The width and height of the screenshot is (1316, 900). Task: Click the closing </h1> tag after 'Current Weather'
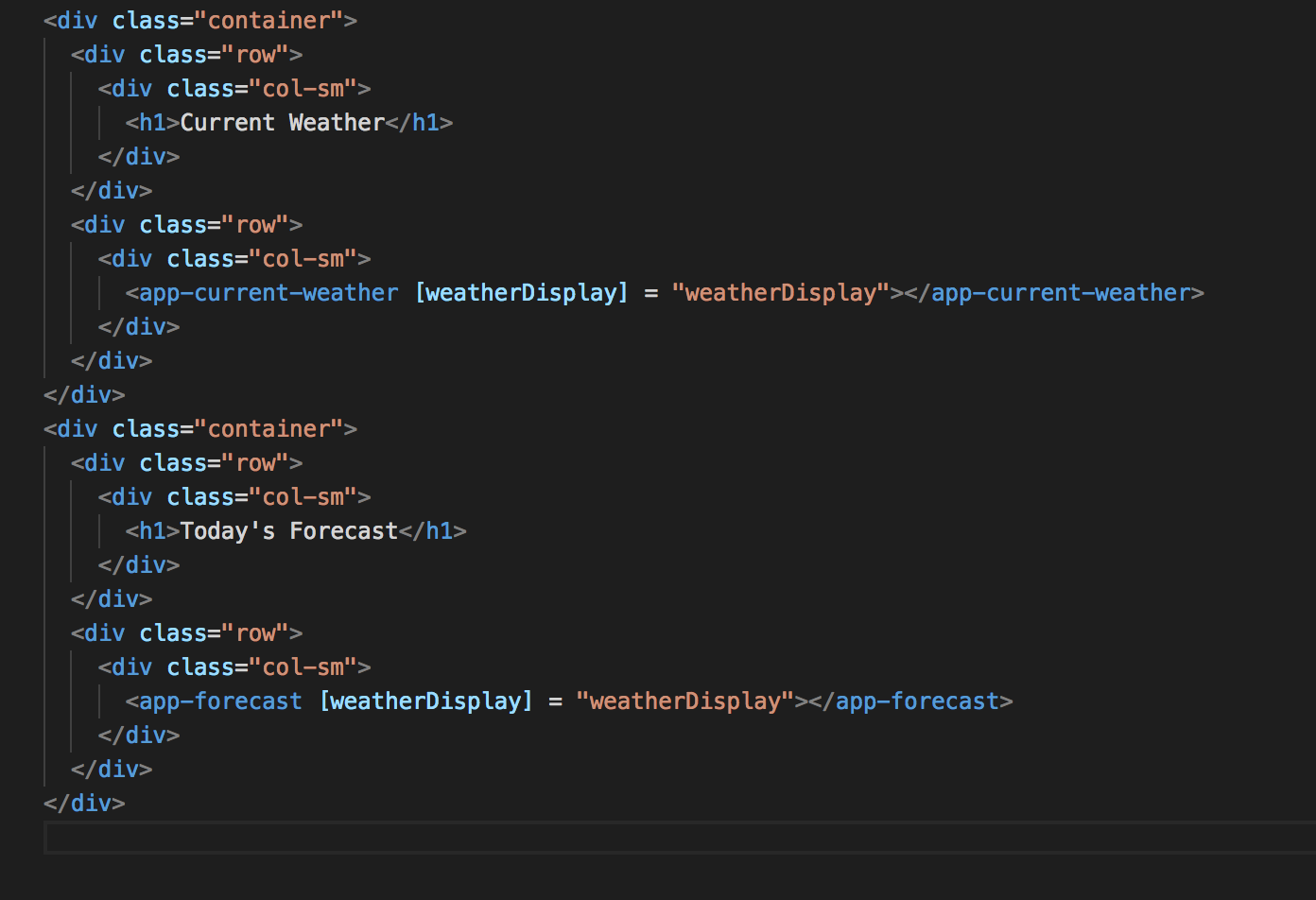[420, 123]
